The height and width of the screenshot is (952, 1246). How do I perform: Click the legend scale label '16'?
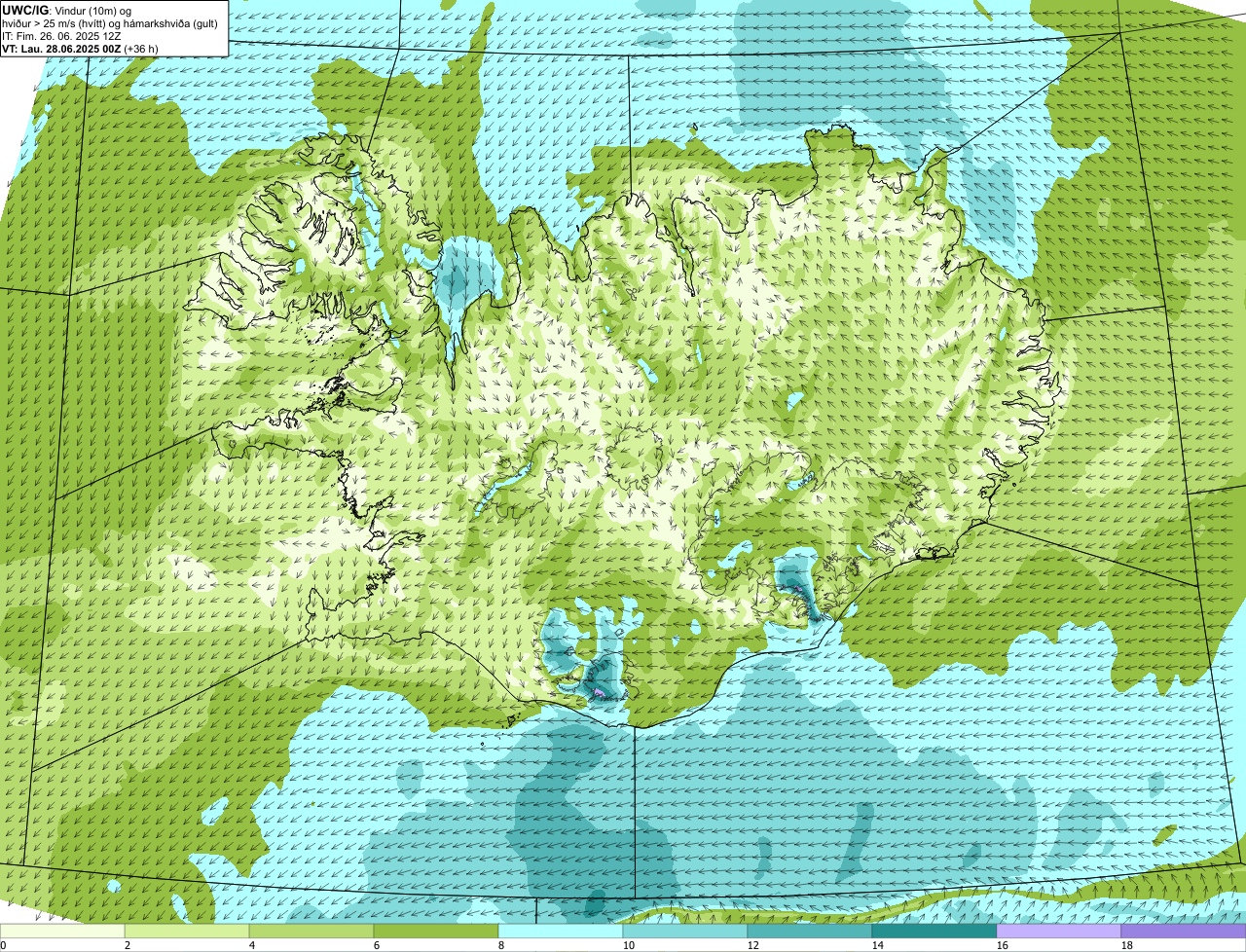click(1003, 945)
